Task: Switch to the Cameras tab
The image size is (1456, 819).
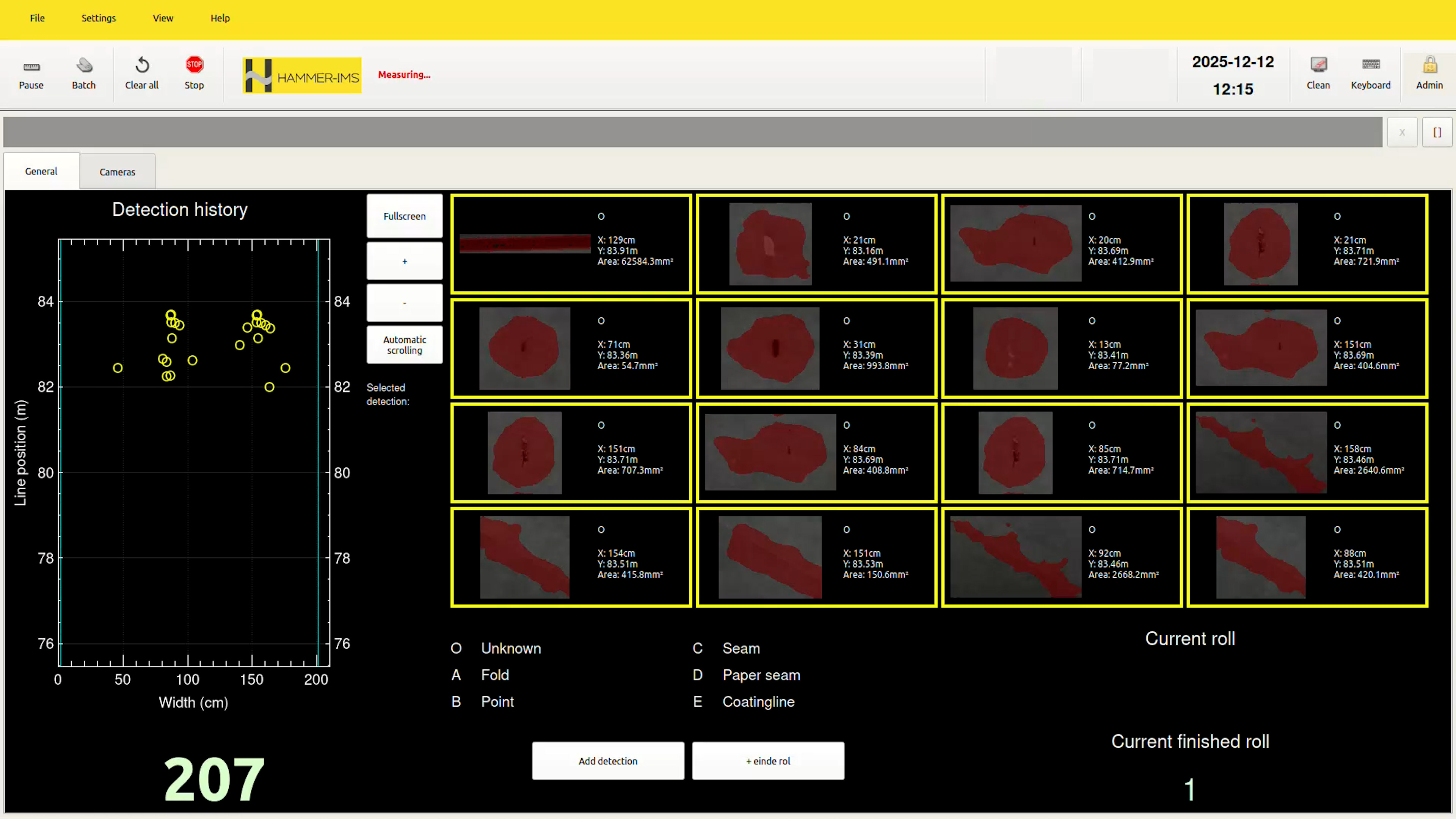Action: pyautogui.click(x=117, y=172)
